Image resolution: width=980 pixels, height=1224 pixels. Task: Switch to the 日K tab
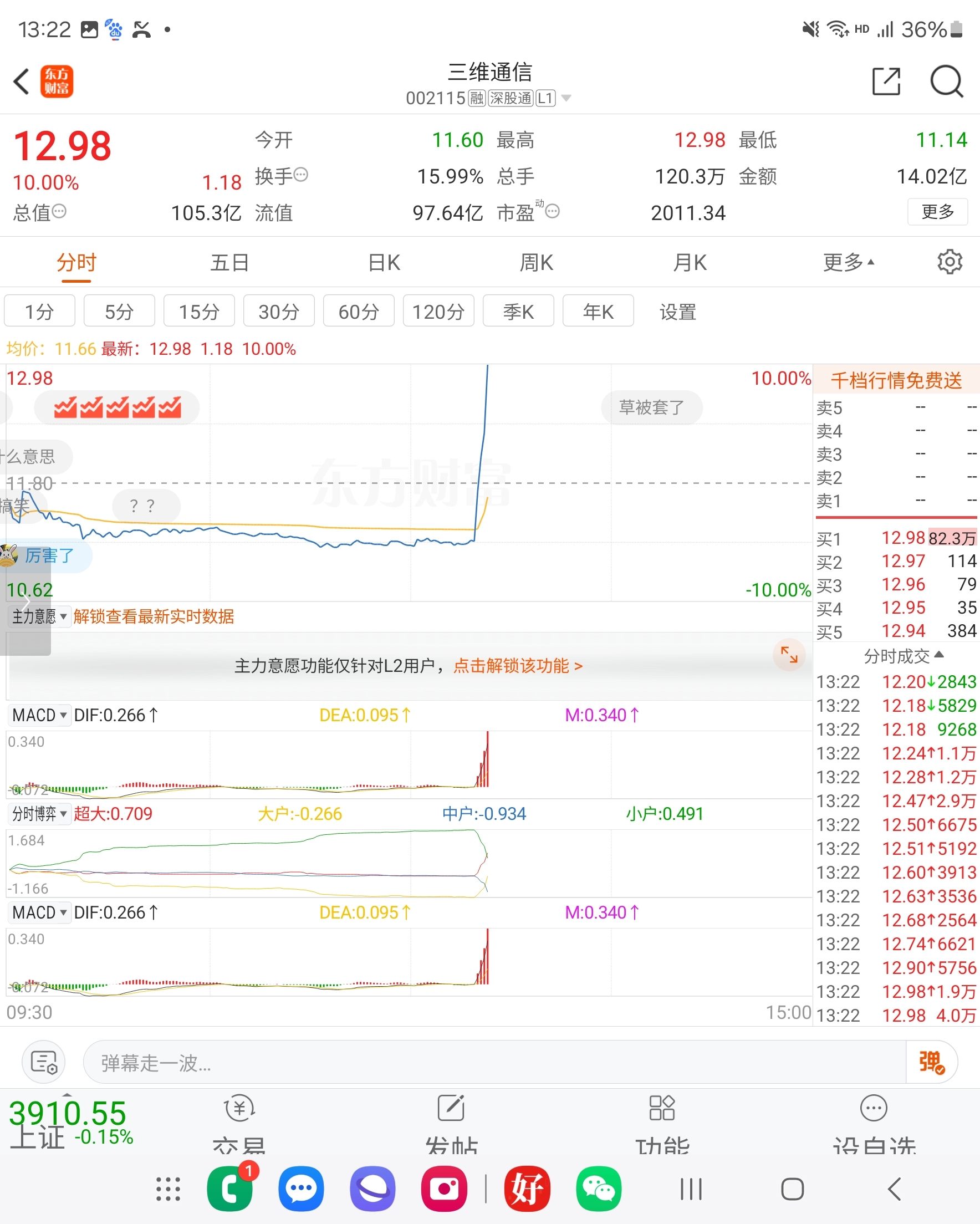click(x=384, y=263)
